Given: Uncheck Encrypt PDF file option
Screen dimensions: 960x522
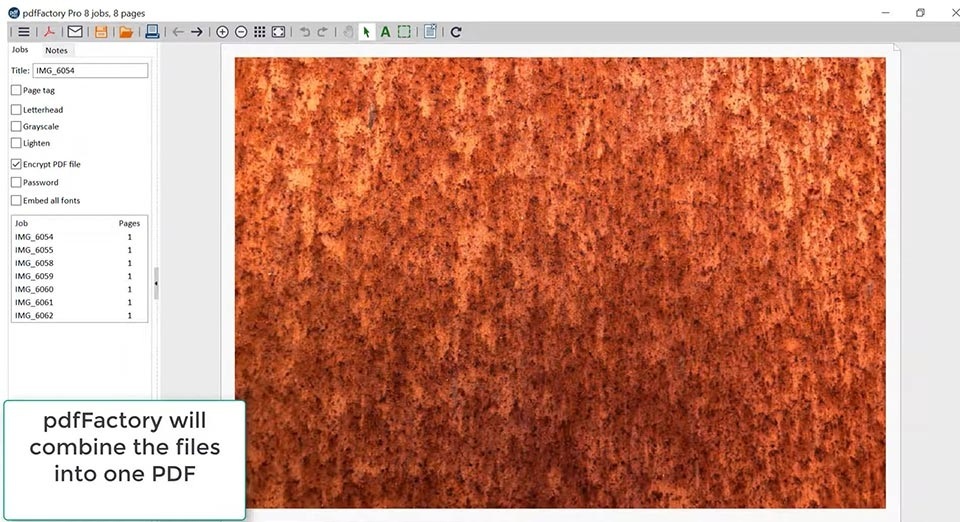Looking at the screenshot, I should coord(16,164).
